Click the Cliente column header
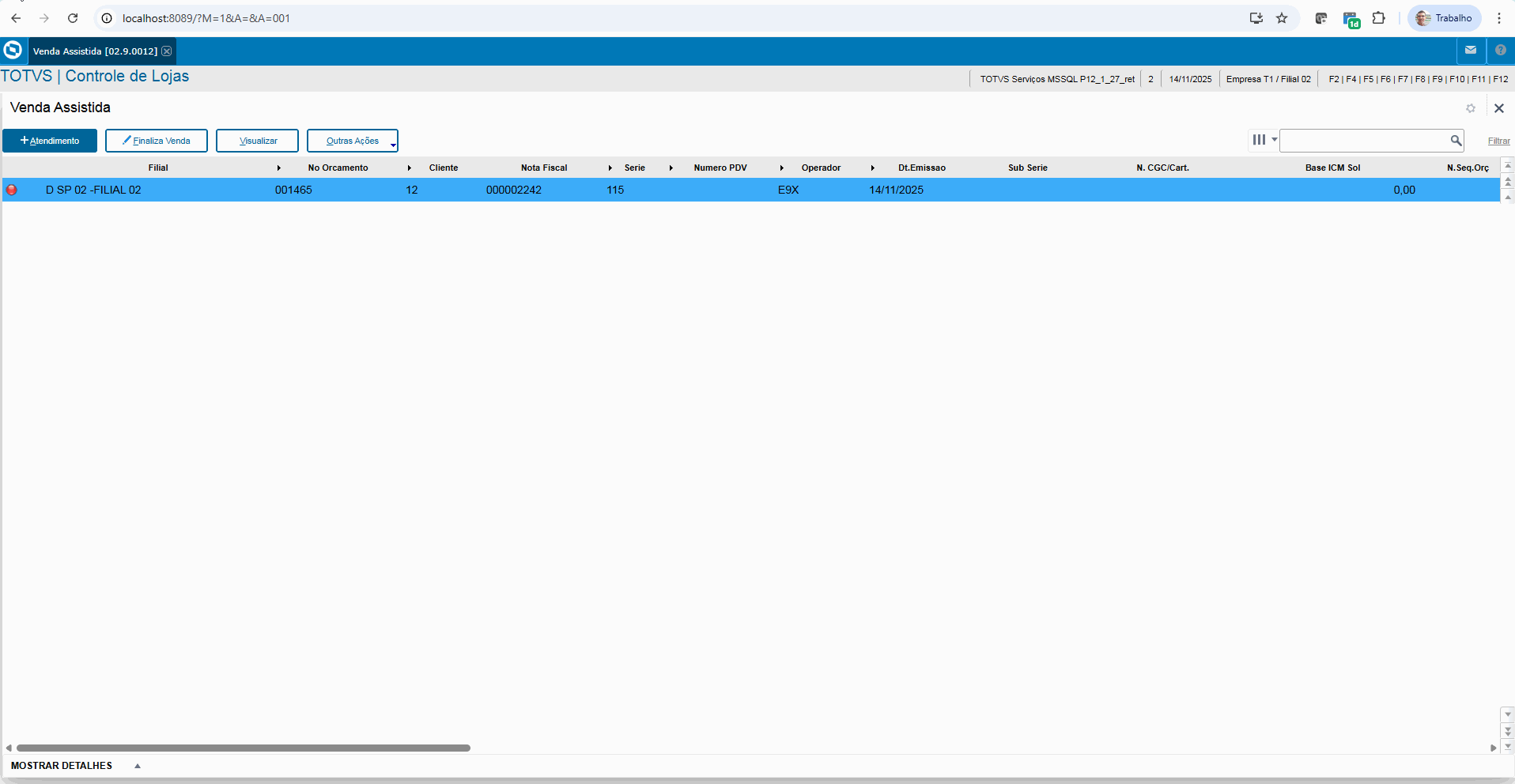Viewport: 1515px width, 784px height. (444, 168)
